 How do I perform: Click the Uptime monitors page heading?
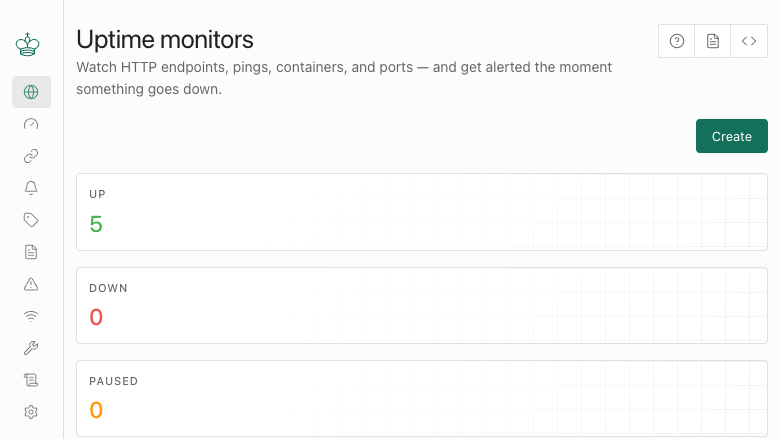click(165, 39)
